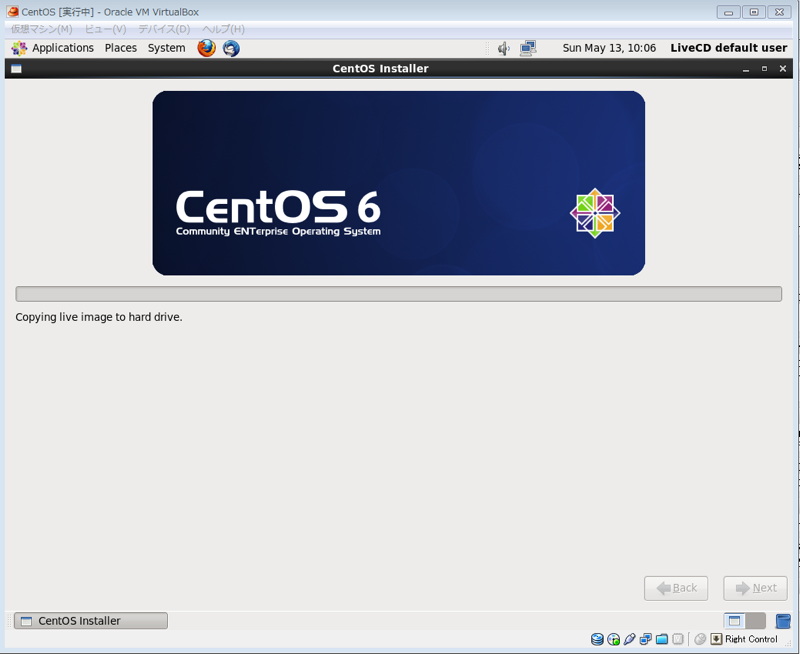Click the VirtualBox optical disc status icon

(x=613, y=639)
